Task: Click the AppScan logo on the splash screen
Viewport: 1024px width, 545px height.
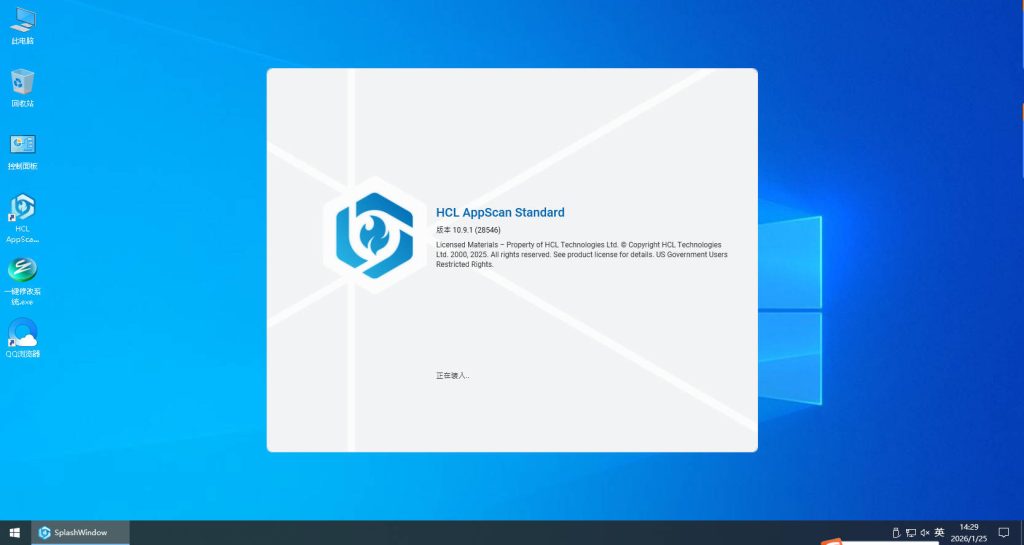Action: (373, 234)
